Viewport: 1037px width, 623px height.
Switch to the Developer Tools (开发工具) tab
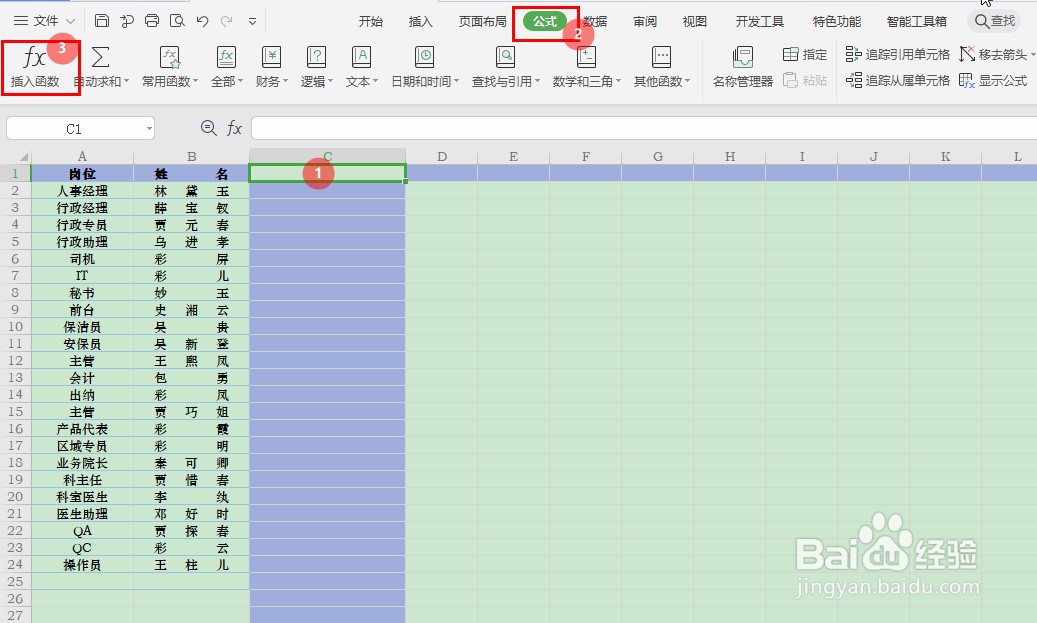[759, 21]
